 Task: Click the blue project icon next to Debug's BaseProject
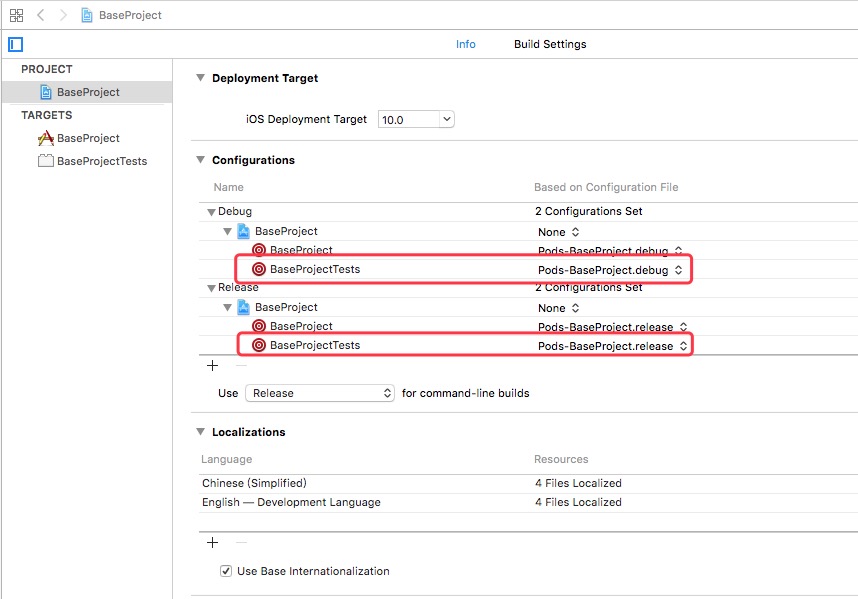click(243, 231)
